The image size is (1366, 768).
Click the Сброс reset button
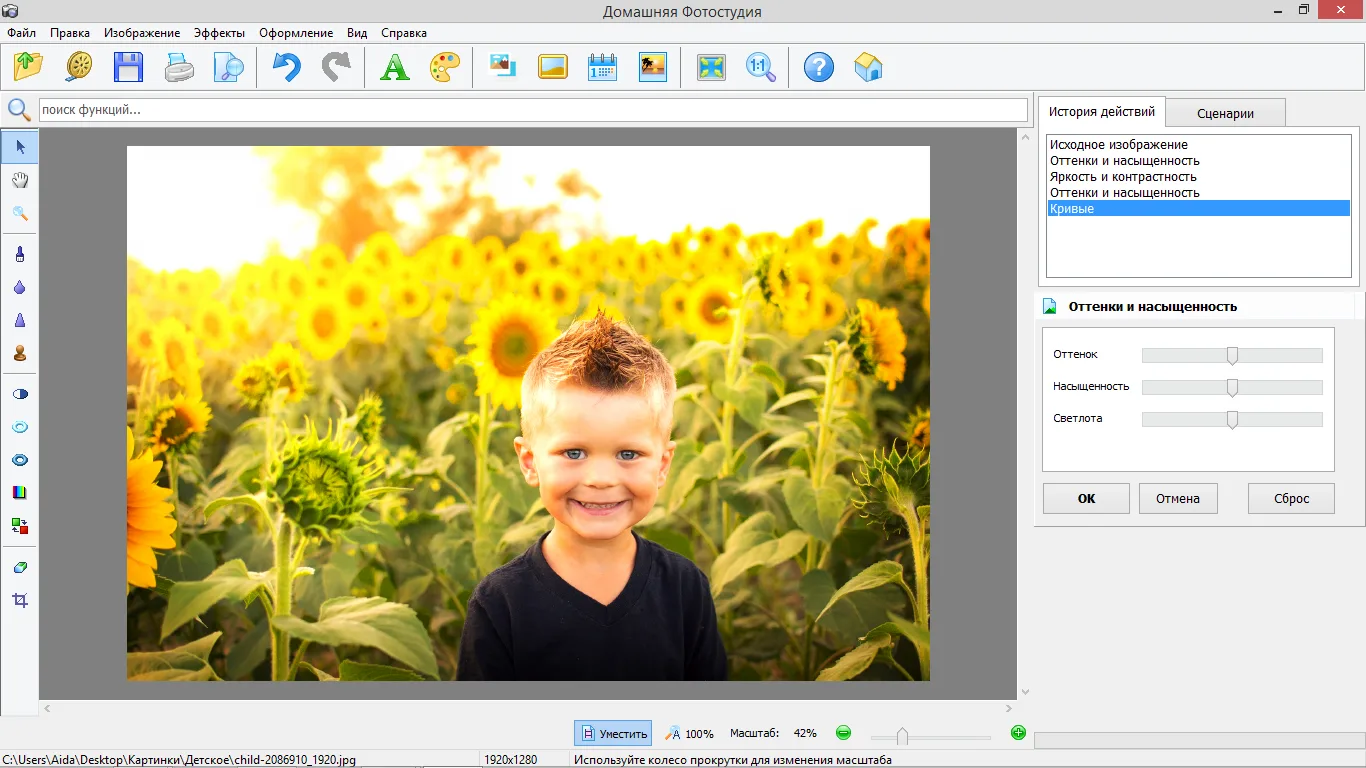(1291, 498)
